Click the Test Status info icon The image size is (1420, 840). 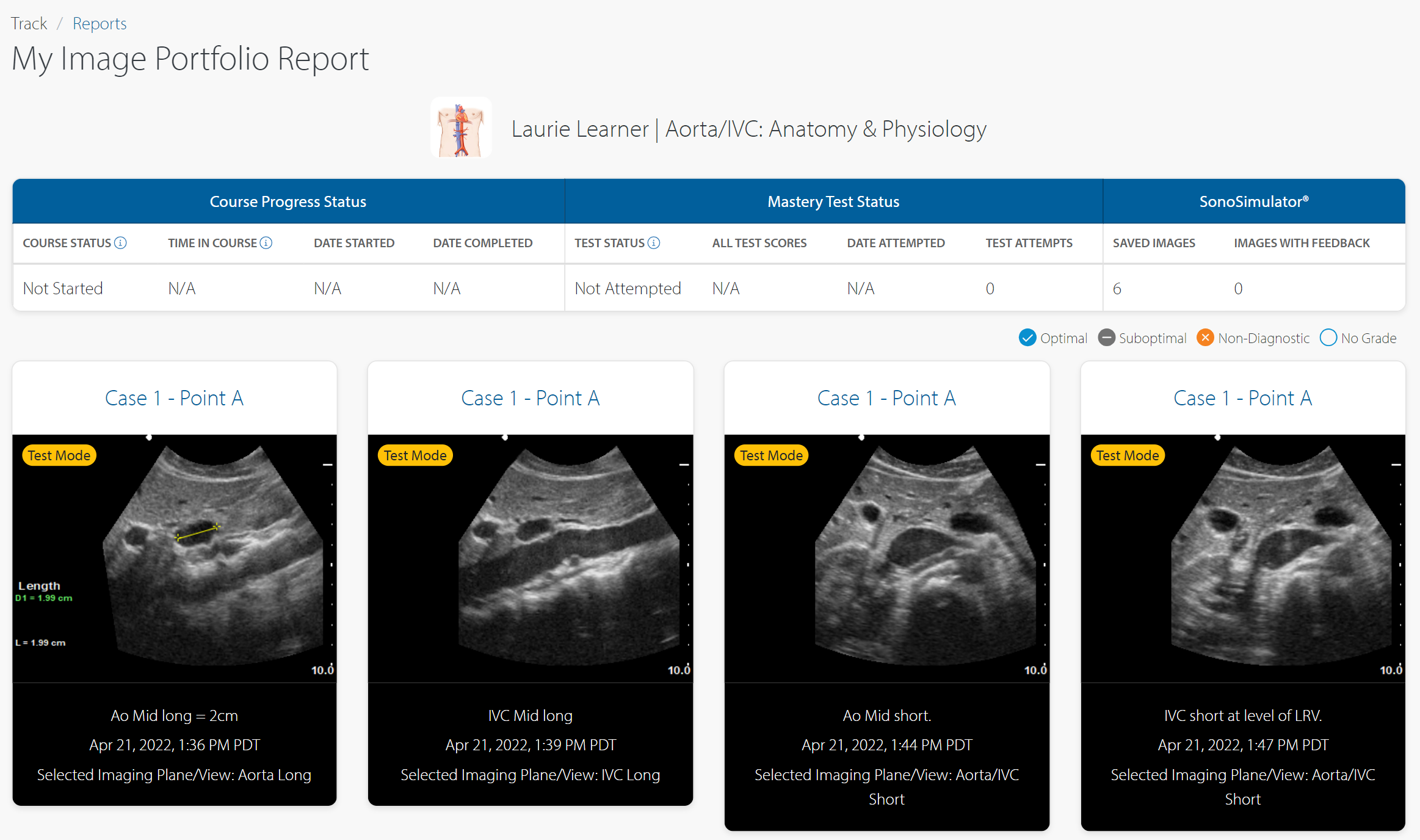pyautogui.click(x=654, y=243)
